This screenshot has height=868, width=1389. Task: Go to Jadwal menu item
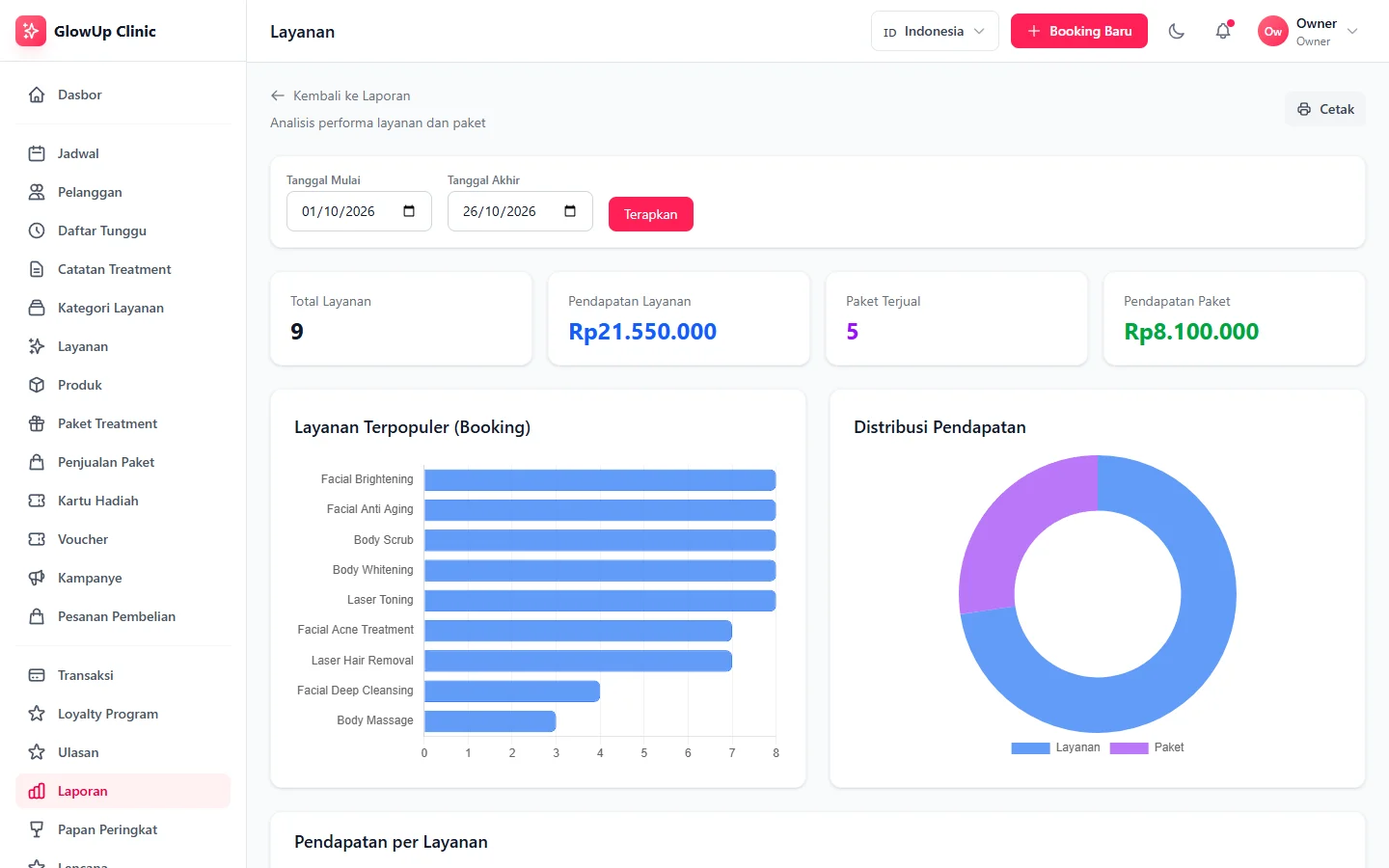[123, 153]
